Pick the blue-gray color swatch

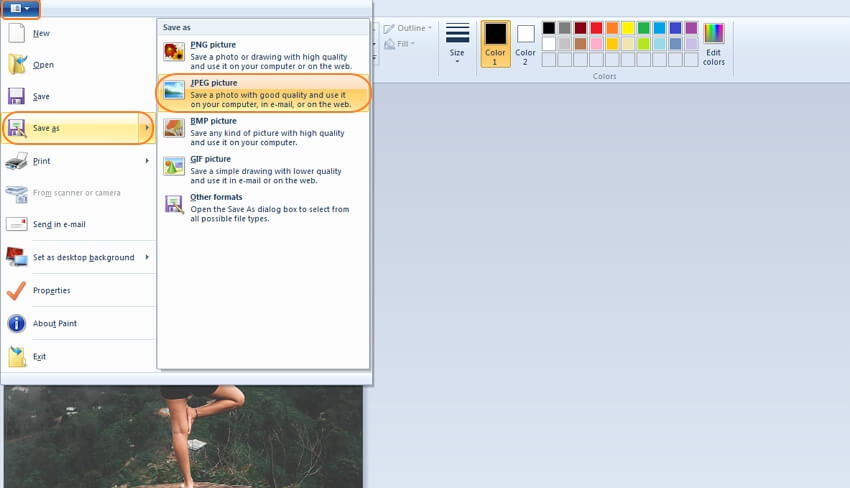click(x=675, y=43)
